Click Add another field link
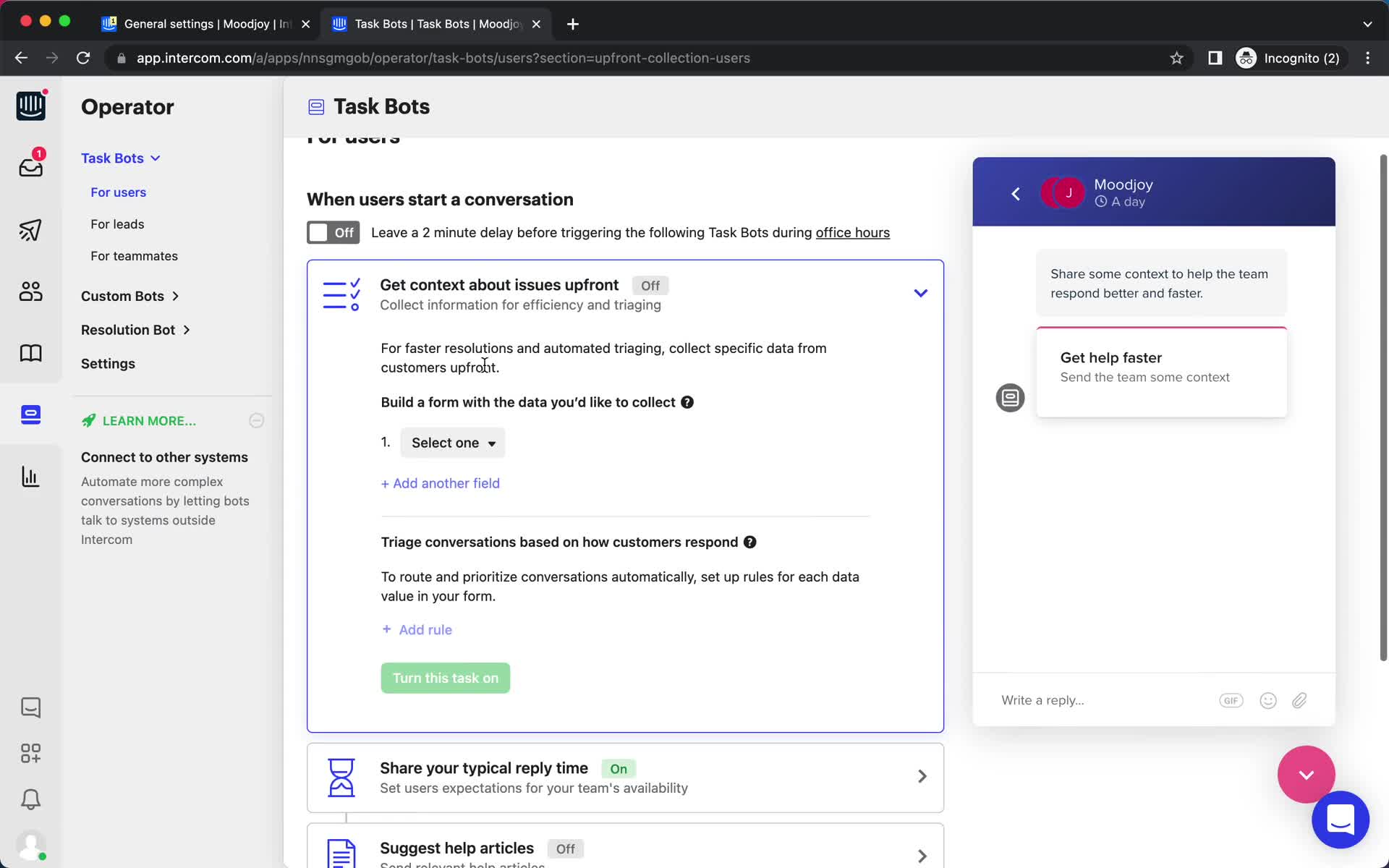The image size is (1389, 868). (x=440, y=483)
